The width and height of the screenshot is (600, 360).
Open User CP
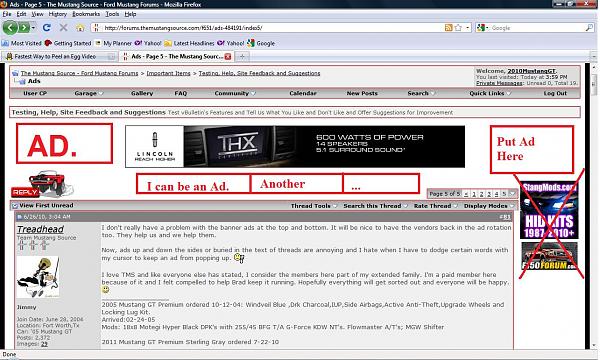35,93
